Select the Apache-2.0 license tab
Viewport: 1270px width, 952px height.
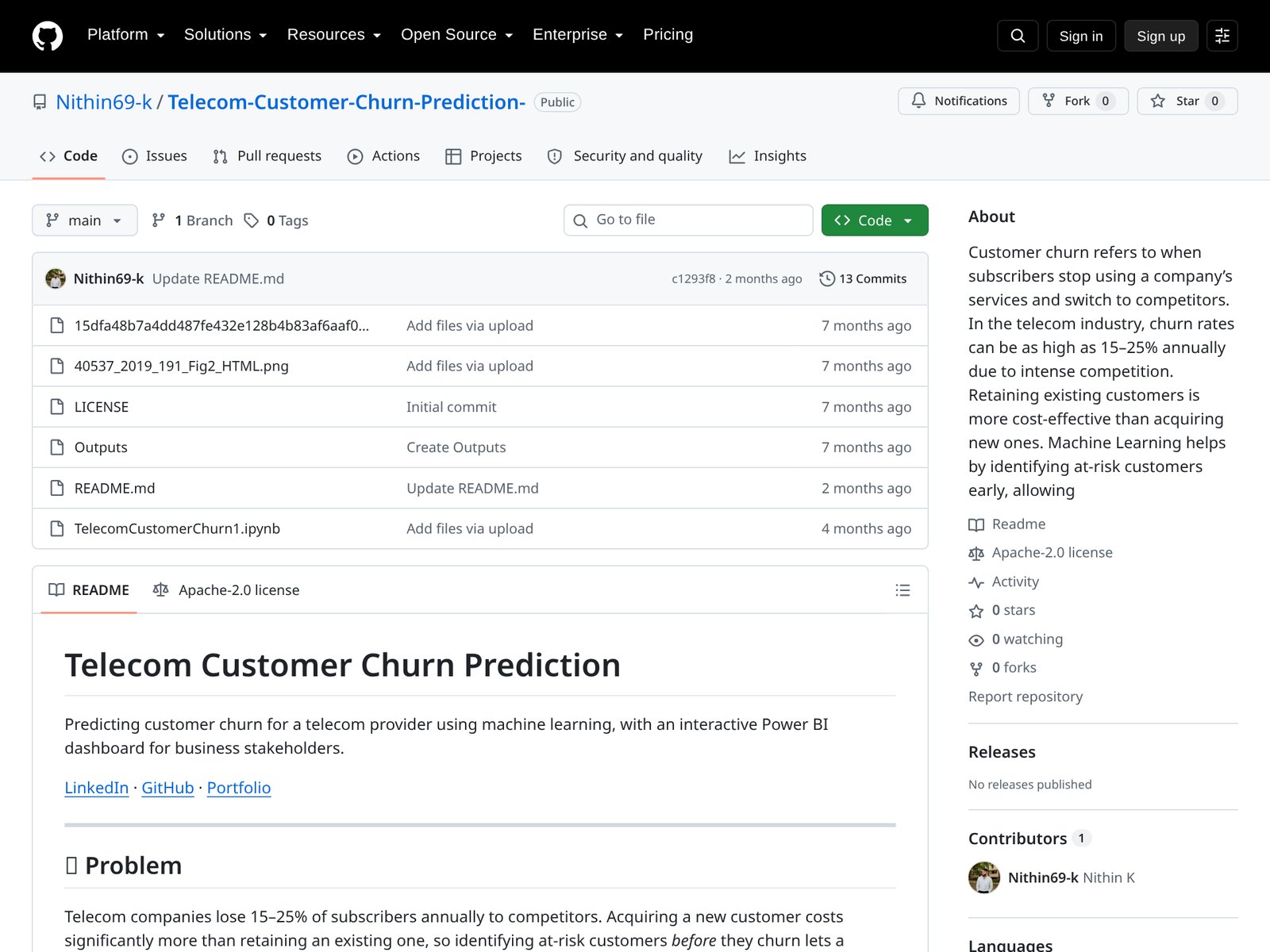pyautogui.click(x=226, y=590)
